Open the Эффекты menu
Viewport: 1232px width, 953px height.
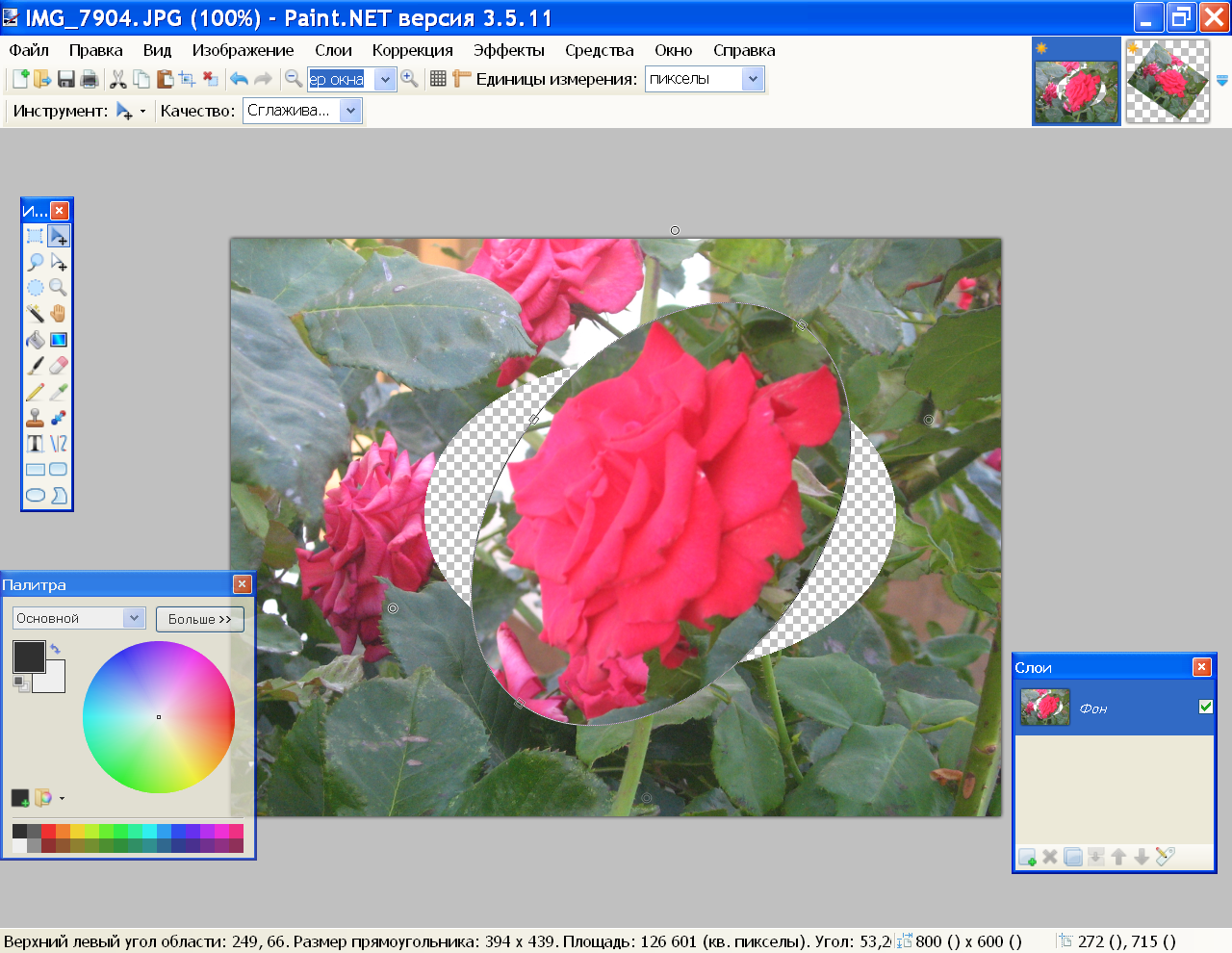click(x=508, y=50)
